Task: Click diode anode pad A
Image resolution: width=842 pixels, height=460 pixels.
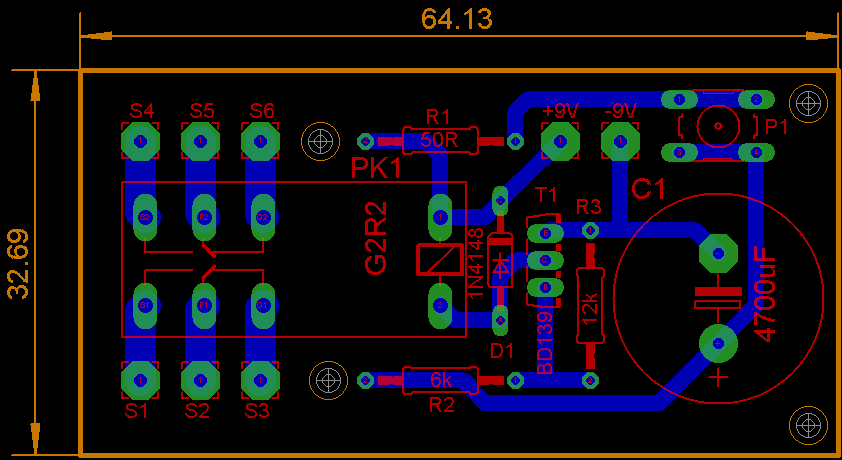Action: (500, 320)
